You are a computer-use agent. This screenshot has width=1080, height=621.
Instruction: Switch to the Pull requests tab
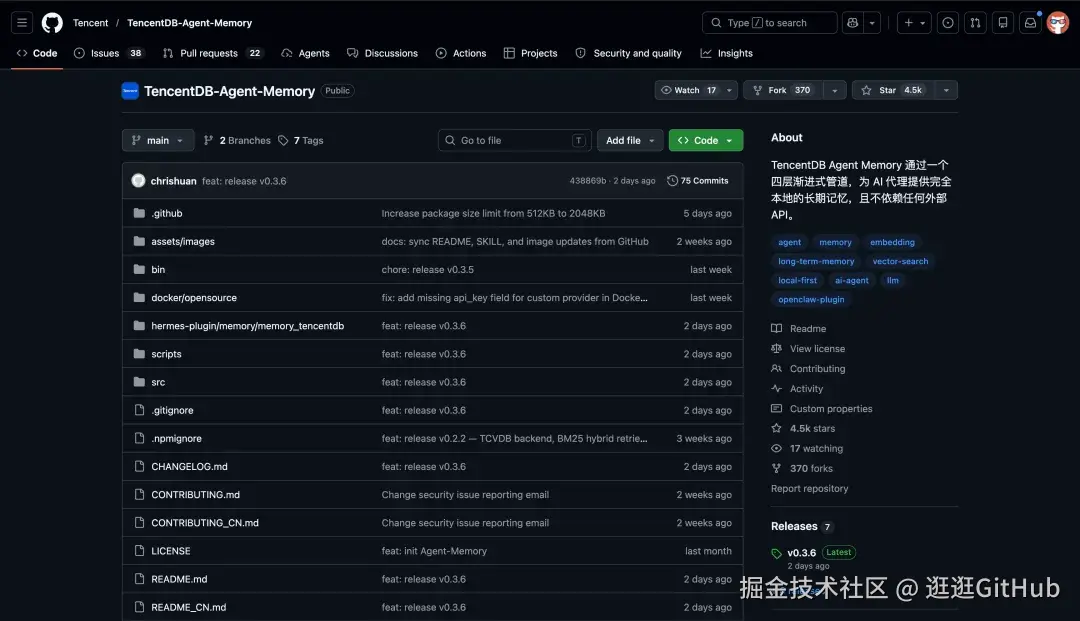212,53
